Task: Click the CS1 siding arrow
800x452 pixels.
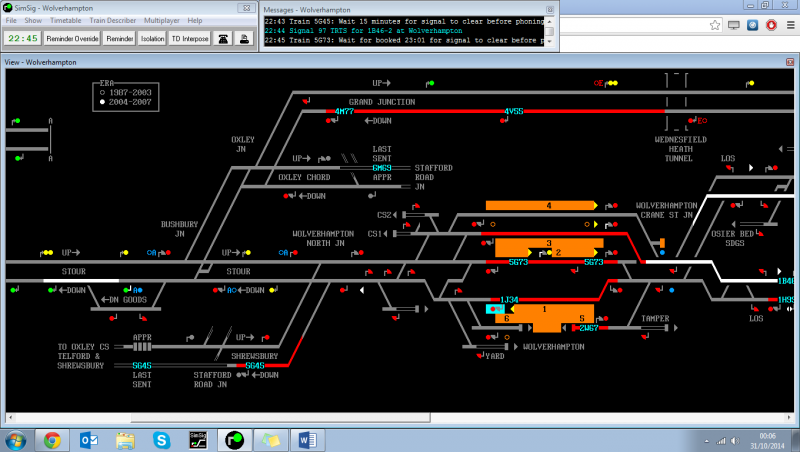Action: 385,234
